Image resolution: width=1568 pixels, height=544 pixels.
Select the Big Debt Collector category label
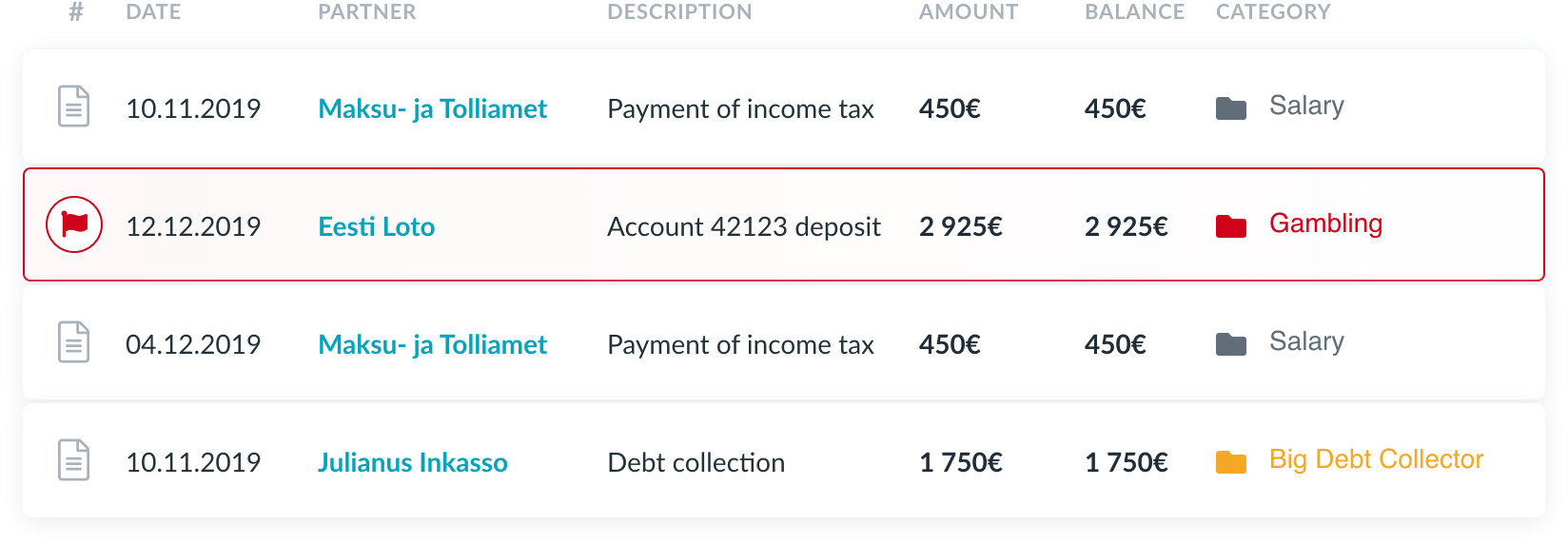tap(1376, 459)
